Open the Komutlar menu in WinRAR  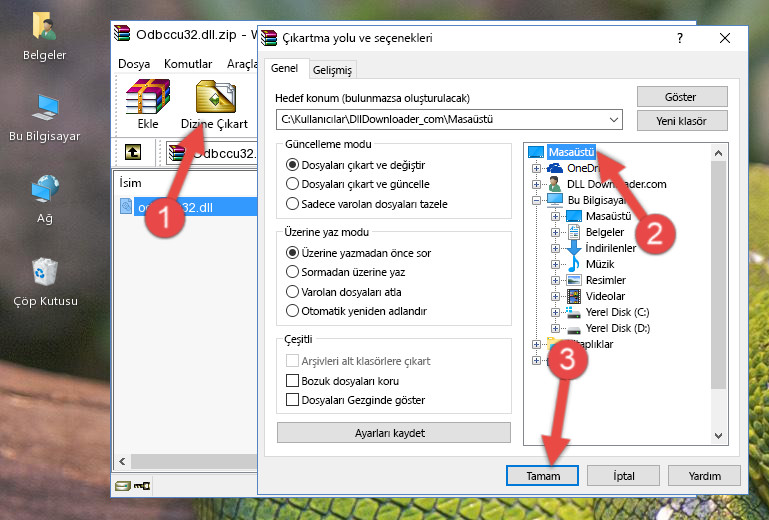(188, 64)
